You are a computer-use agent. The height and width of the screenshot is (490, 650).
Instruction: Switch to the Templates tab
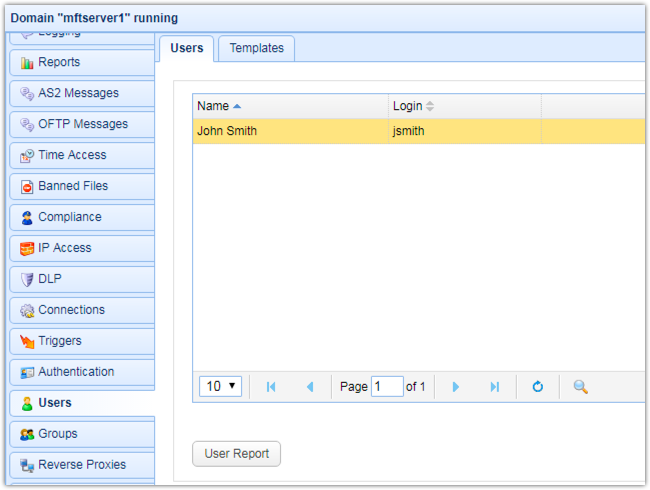[257, 49]
